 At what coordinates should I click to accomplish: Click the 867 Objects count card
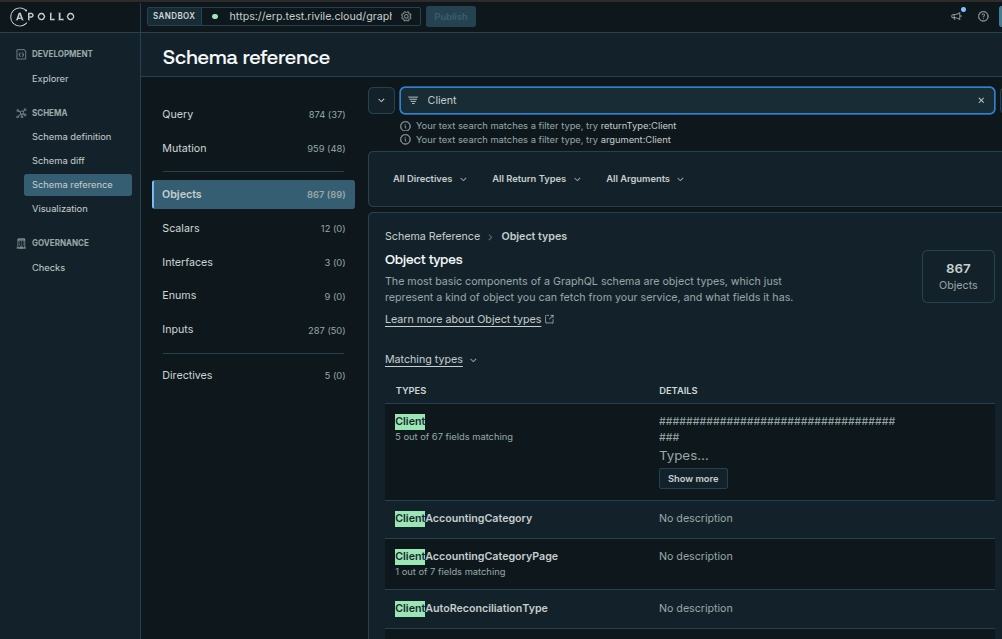958,276
